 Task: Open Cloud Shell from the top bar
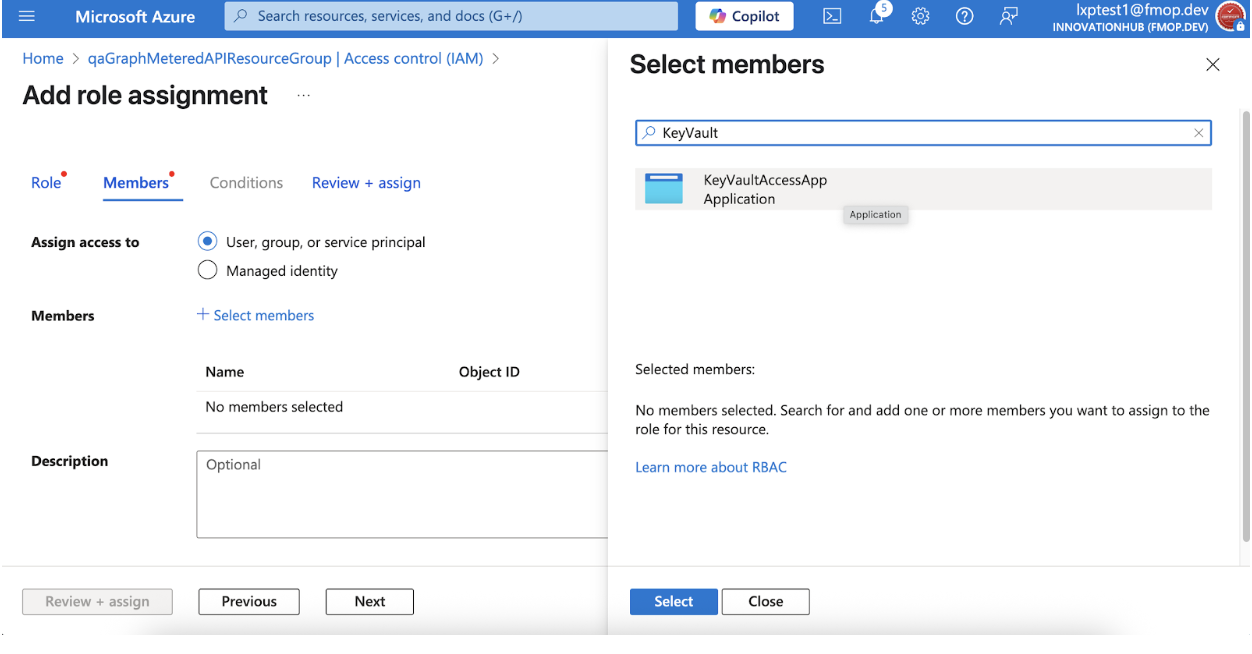tap(831, 17)
